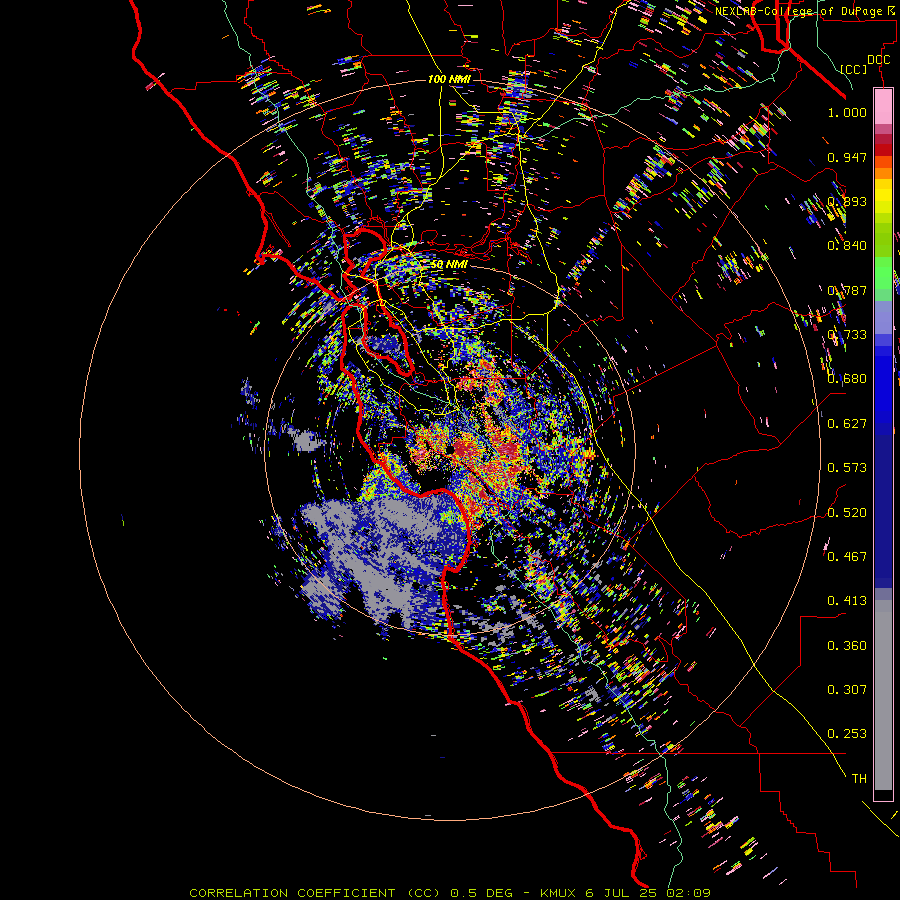The image size is (900, 900).
Task: Select the 0.787 legend value
Action: [847, 290]
